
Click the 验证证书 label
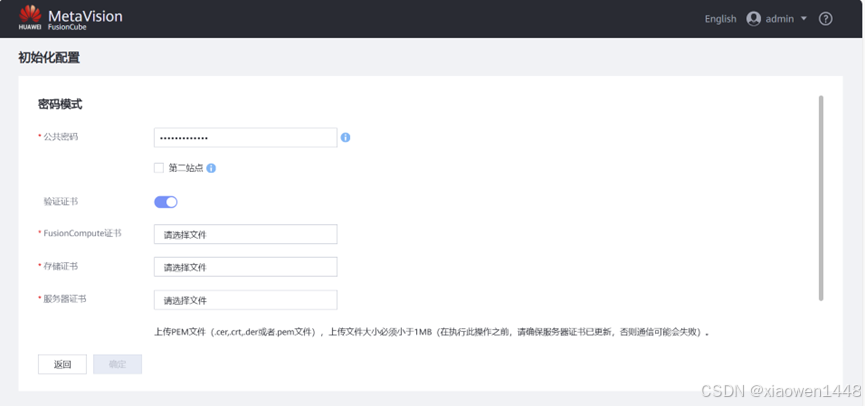coord(61,202)
